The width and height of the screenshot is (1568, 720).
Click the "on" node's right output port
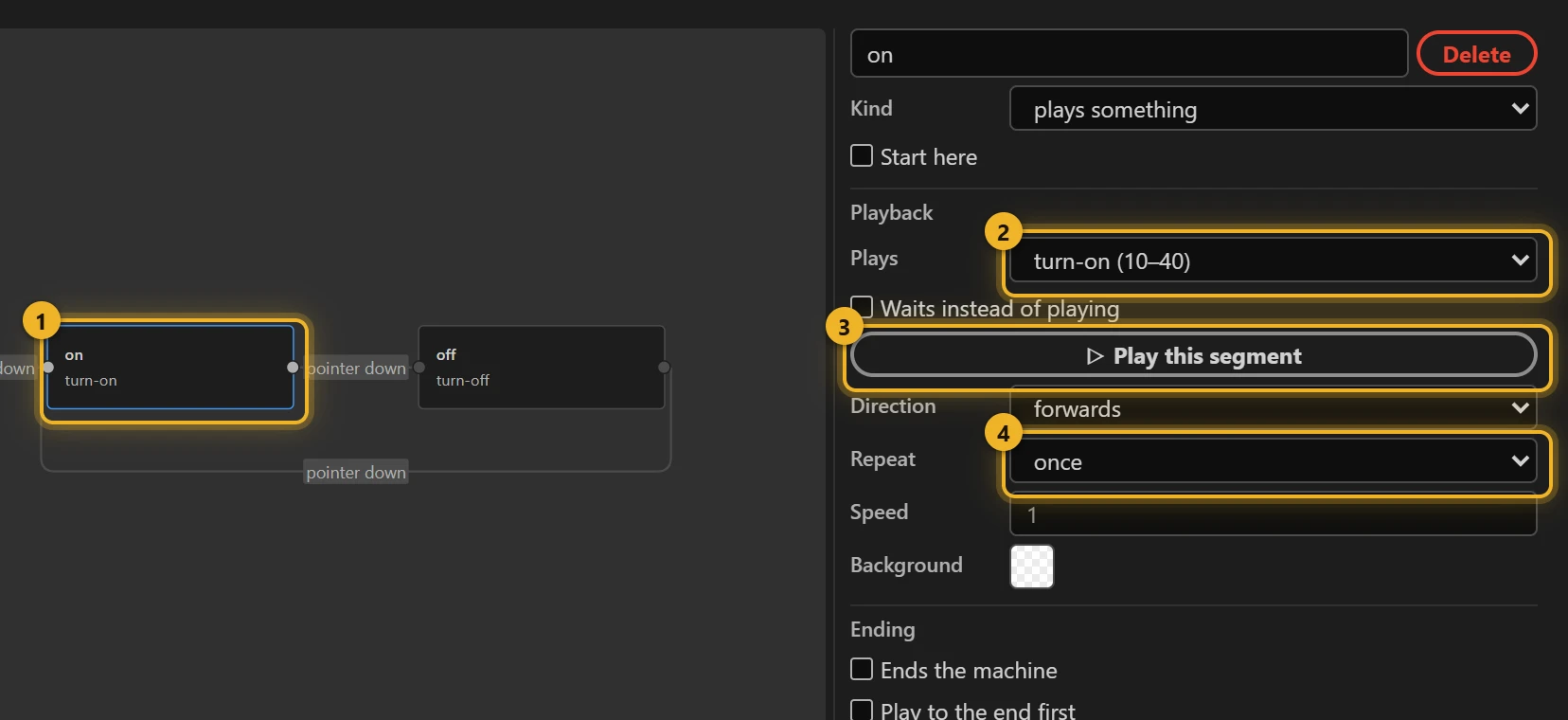[293, 368]
